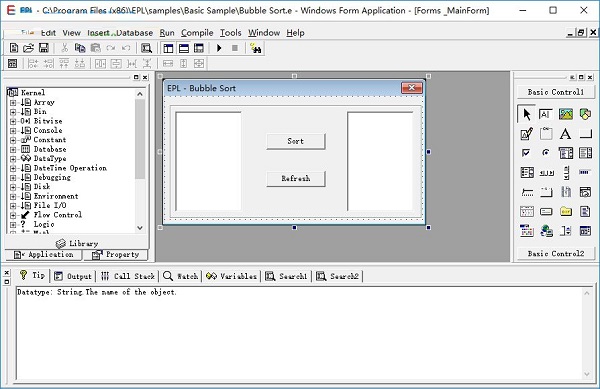This screenshot has width=600, height=389.
Task: Click the Copy toolbar icon
Action: click(x=80, y=48)
